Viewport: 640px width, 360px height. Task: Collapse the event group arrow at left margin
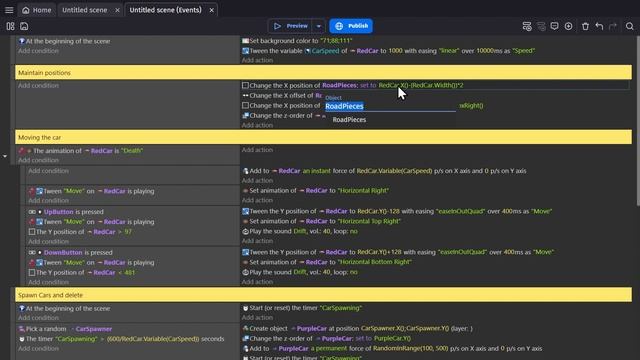coord(4,156)
